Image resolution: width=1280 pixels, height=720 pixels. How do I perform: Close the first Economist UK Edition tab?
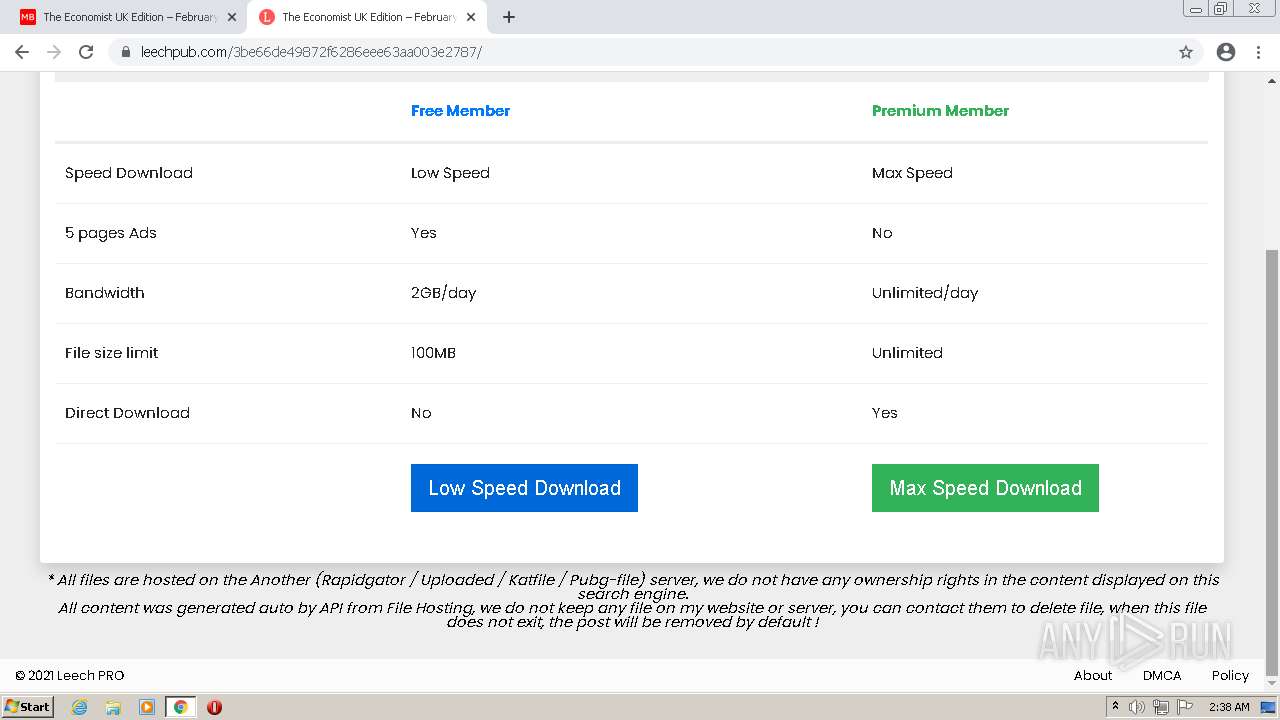tap(232, 17)
